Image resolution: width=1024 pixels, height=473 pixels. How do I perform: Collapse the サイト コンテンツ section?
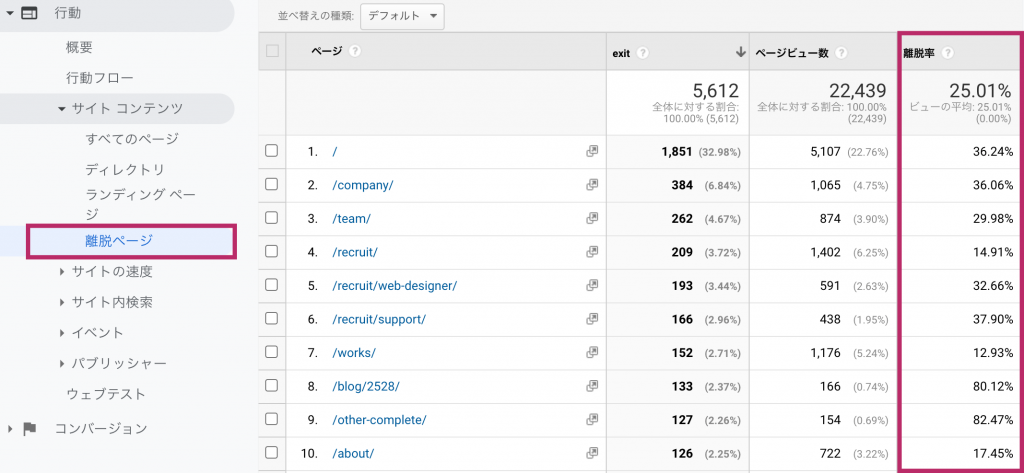click(x=62, y=108)
